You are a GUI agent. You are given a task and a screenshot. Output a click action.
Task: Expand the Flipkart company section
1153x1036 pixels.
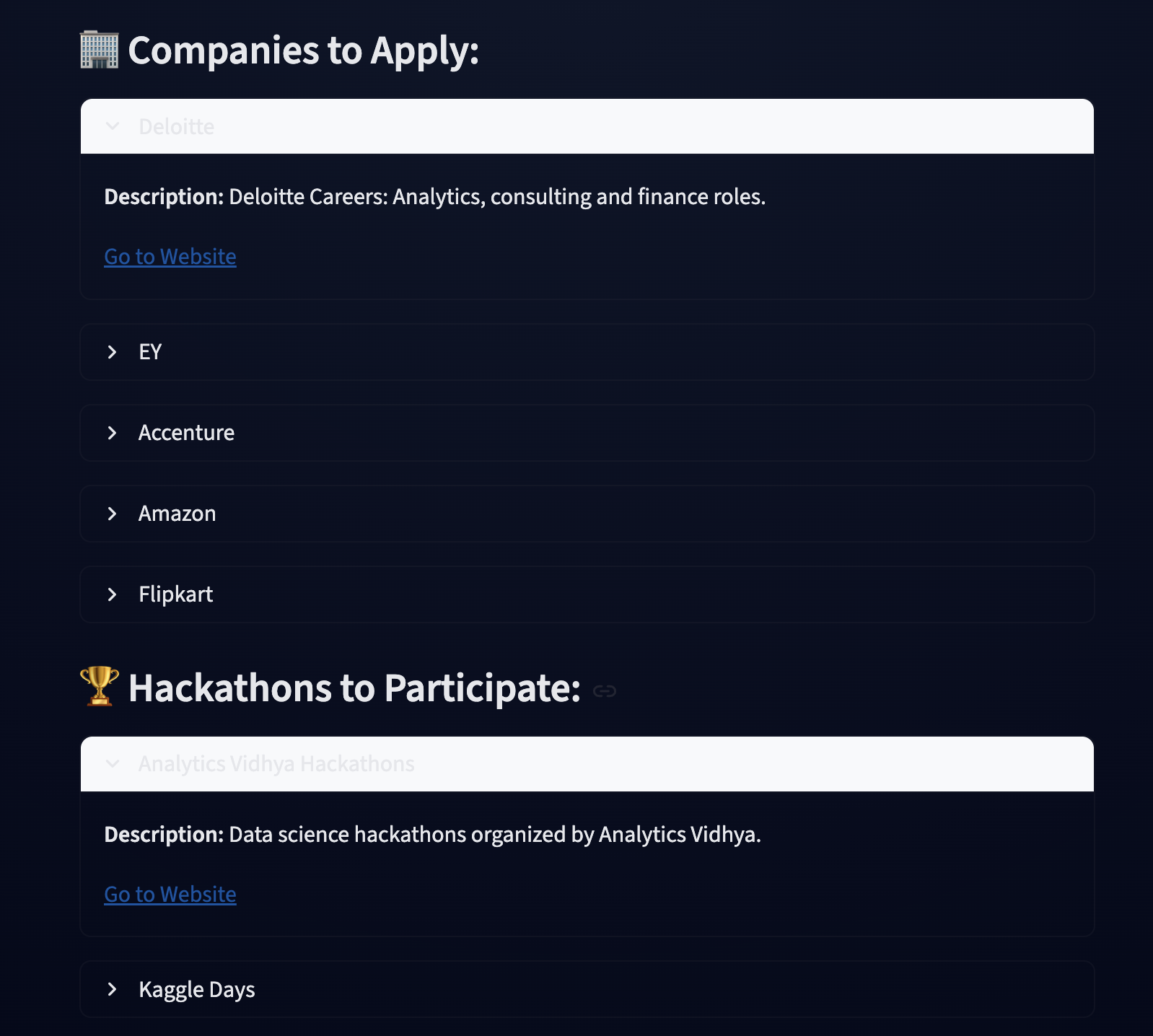[587, 594]
